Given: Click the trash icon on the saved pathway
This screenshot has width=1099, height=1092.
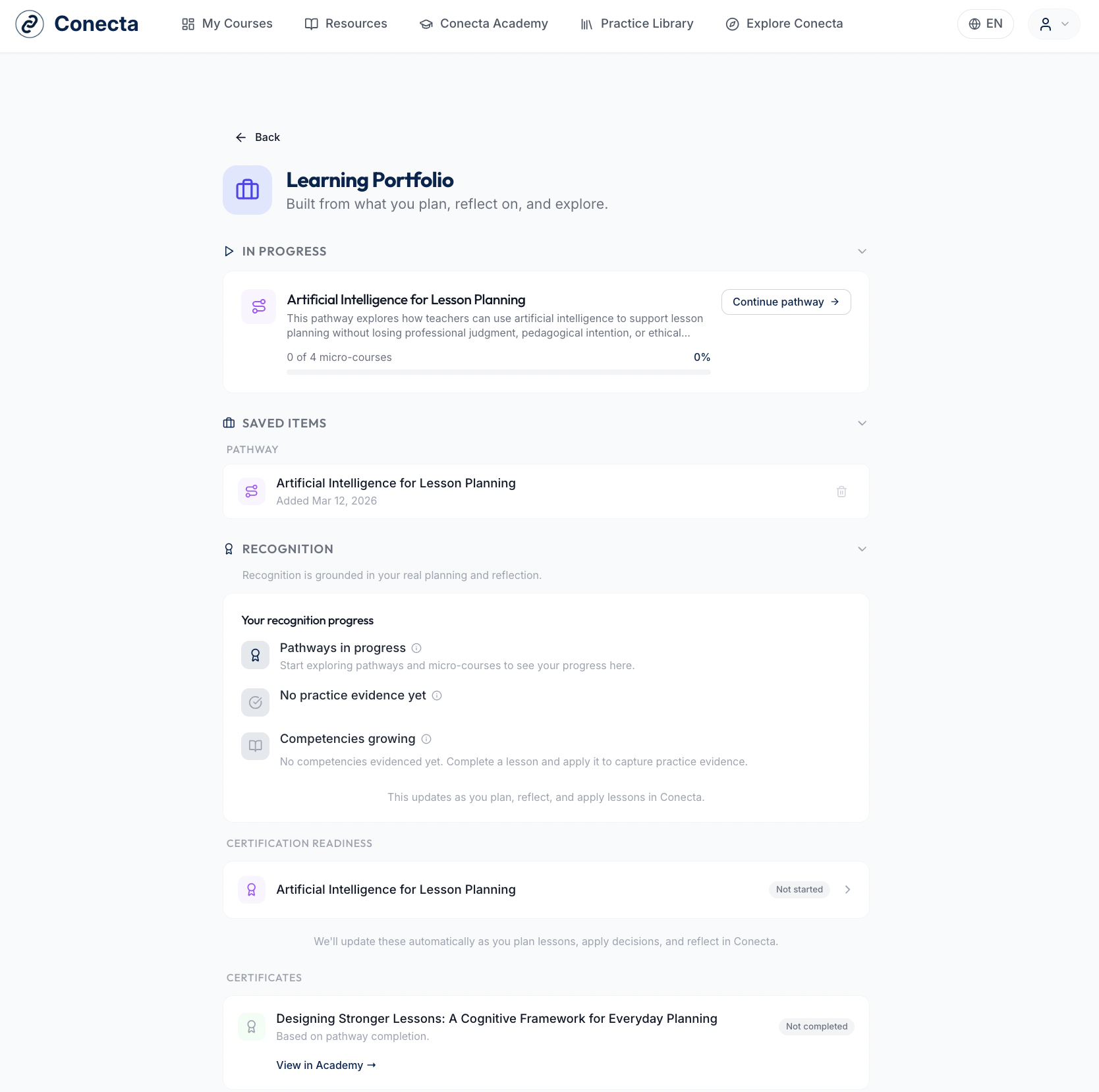Looking at the screenshot, I should click(x=841, y=491).
